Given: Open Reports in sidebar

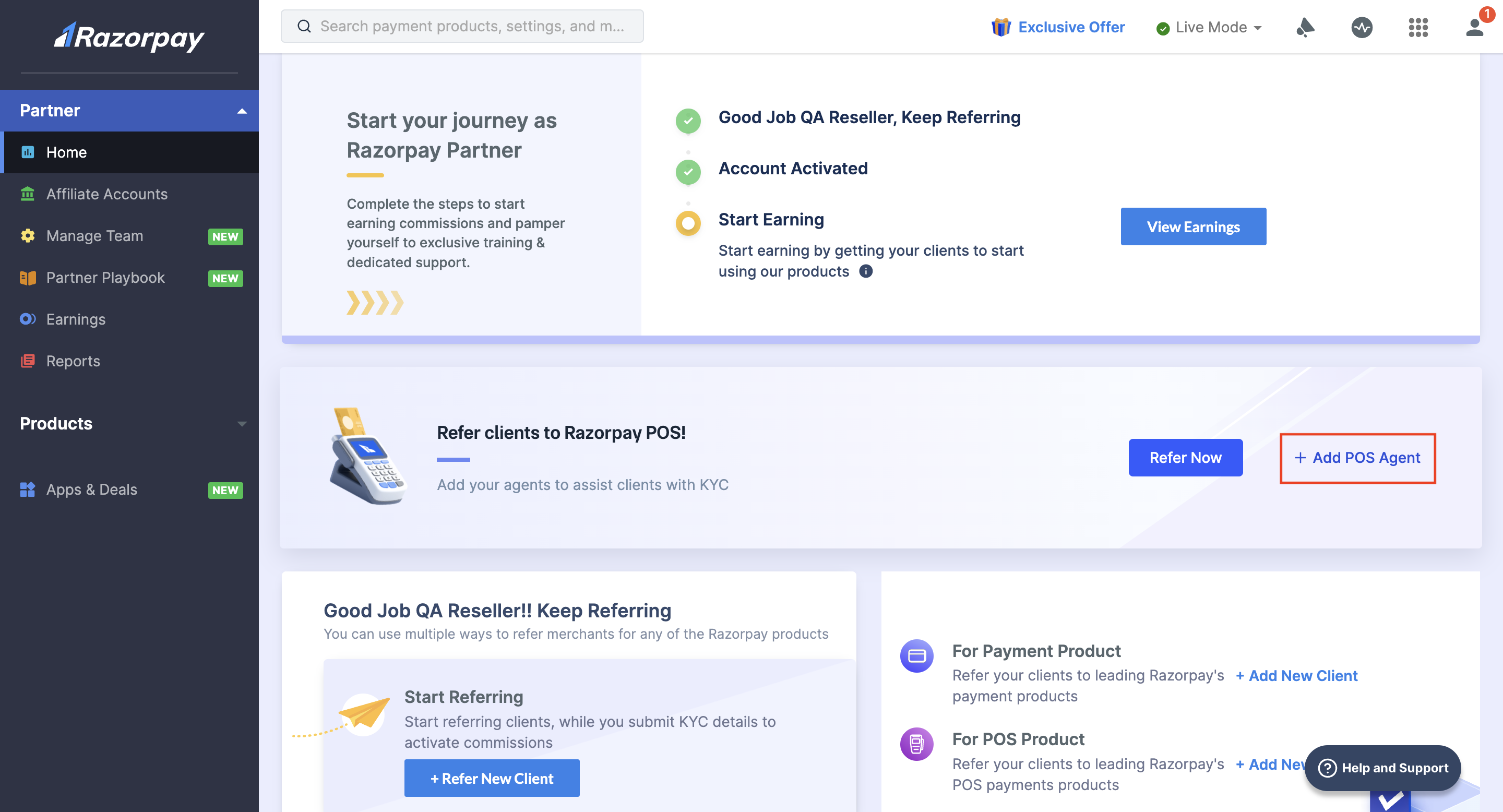Looking at the screenshot, I should click(x=73, y=360).
